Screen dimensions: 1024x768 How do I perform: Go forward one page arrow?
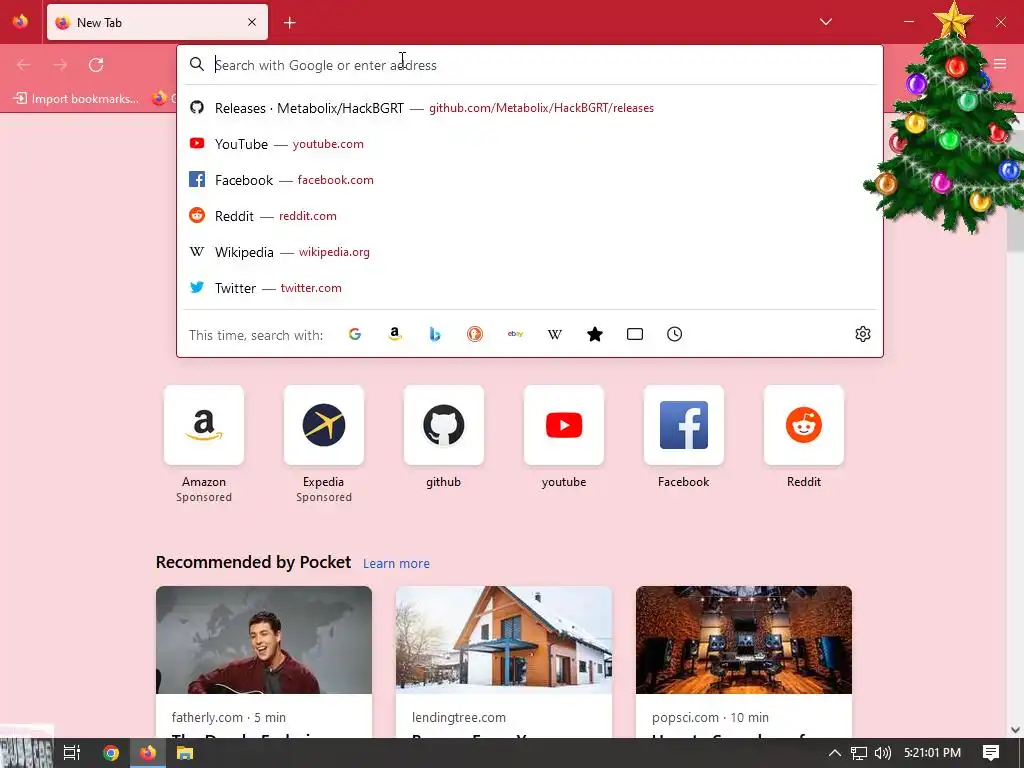(x=60, y=65)
